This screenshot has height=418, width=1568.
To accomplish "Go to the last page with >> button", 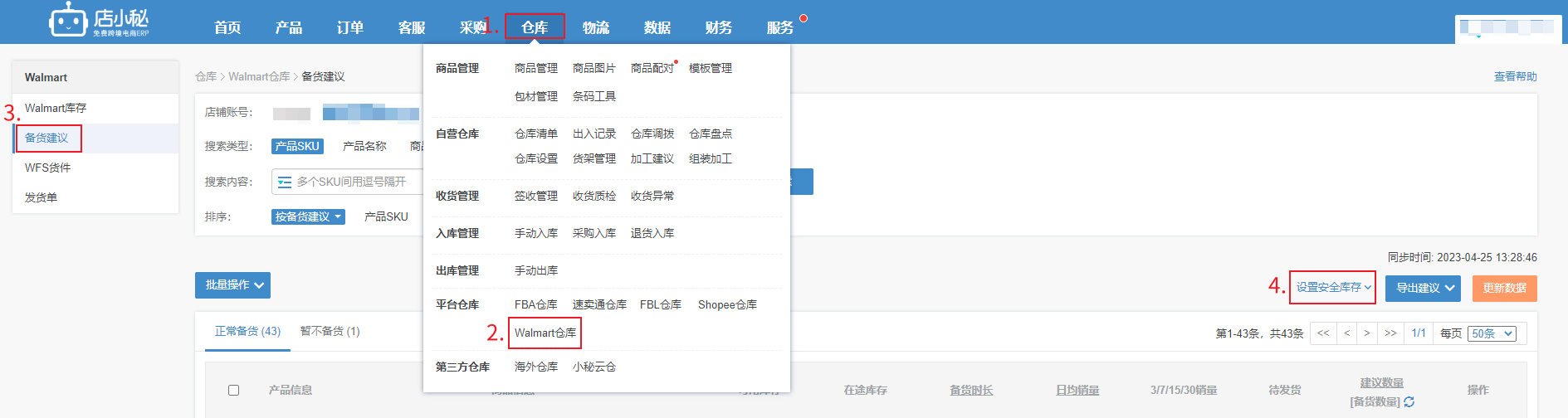I will coord(1390,333).
